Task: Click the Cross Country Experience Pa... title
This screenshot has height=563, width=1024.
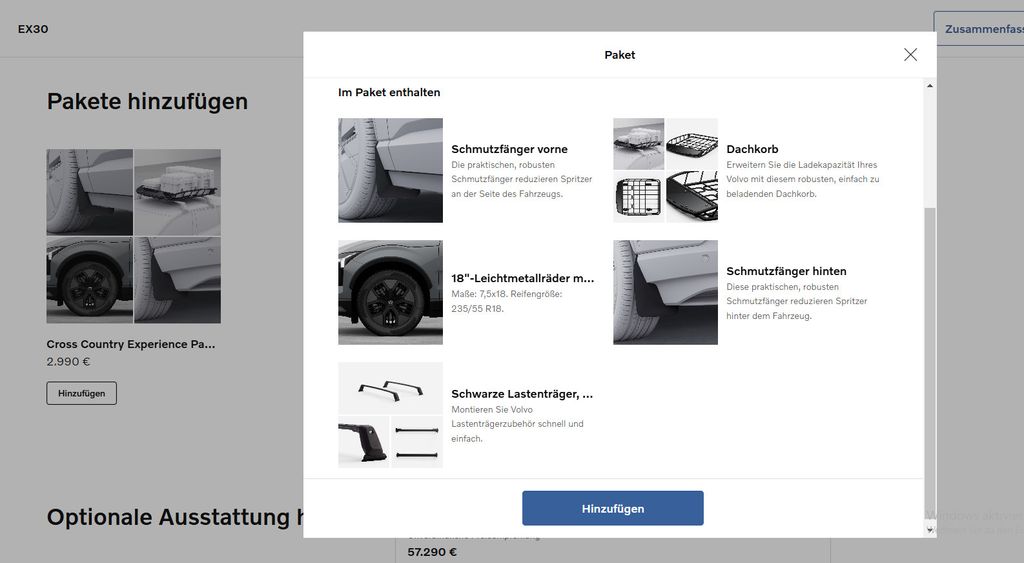Action: click(x=131, y=344)
